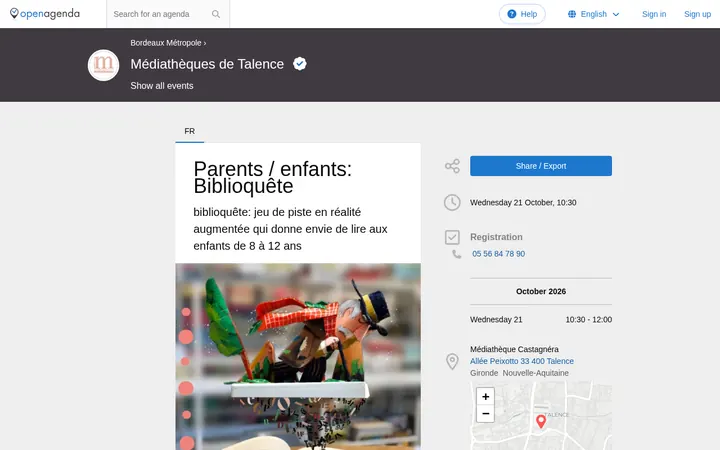This screenshot has width=720, height=450.
Task: Zoom out on the map
Action: pos(485,414)
